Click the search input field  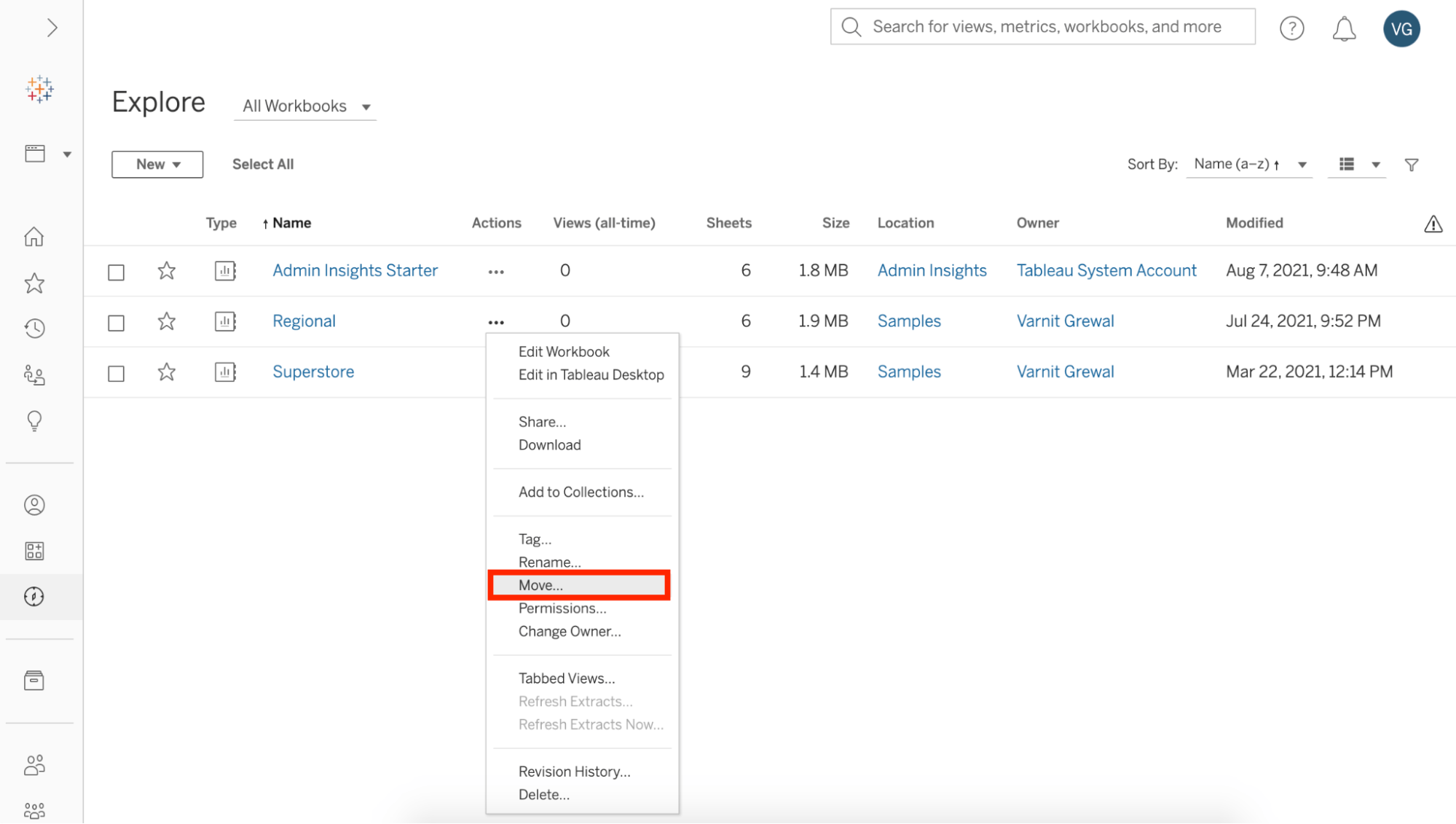[x=1042, y=27]
